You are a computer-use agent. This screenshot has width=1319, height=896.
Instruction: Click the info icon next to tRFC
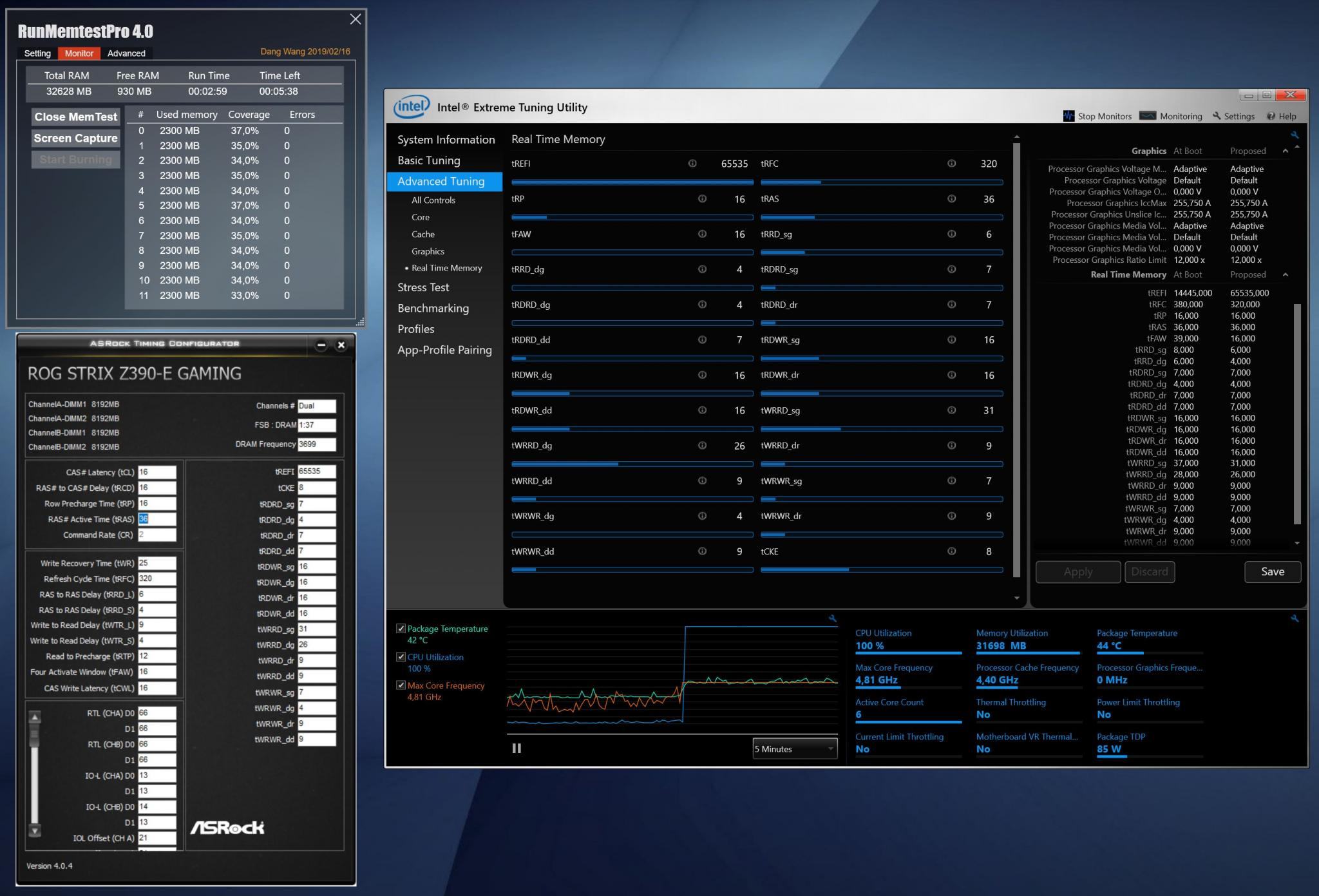click(x=951, y=164)
